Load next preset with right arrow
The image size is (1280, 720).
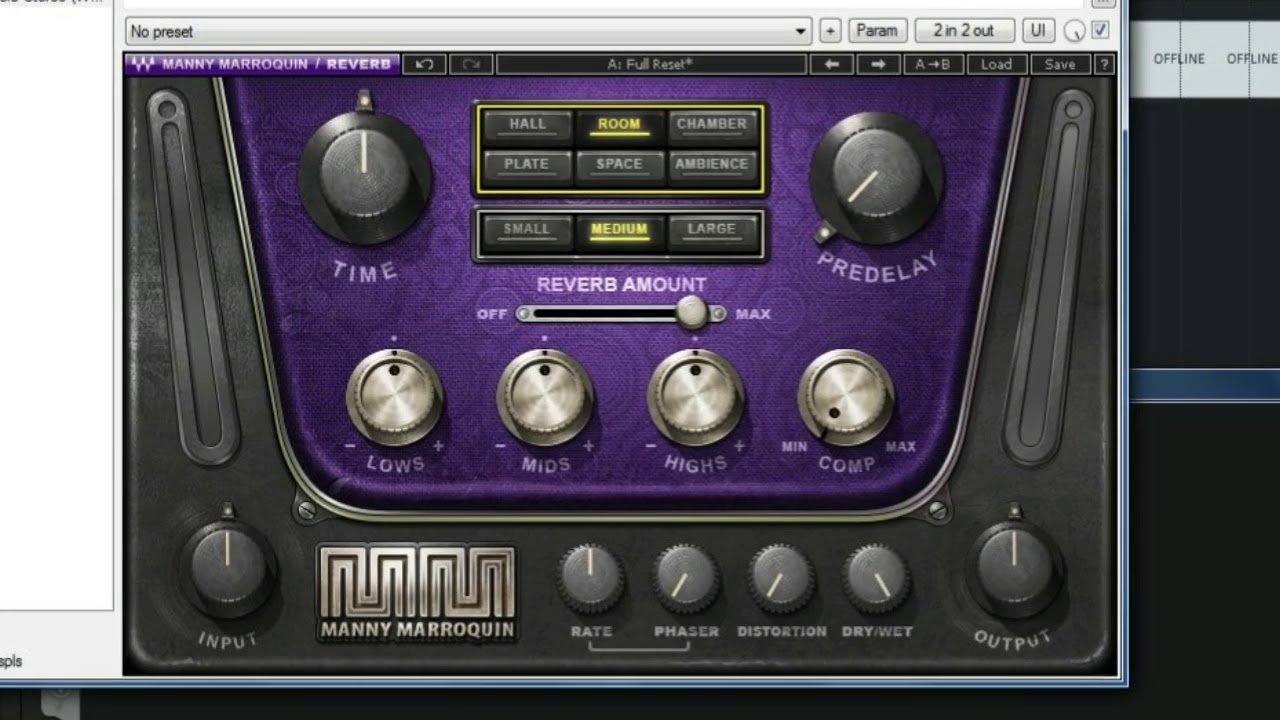878,64
